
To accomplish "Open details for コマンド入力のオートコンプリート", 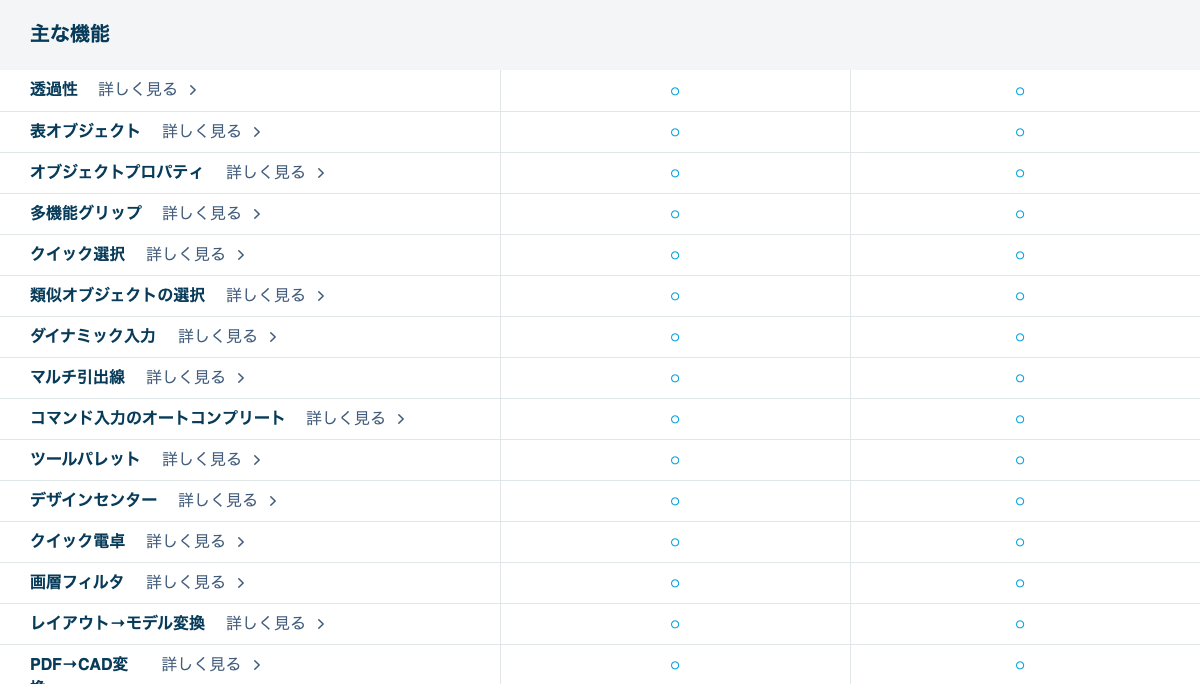I will click(x=346, y=418).
